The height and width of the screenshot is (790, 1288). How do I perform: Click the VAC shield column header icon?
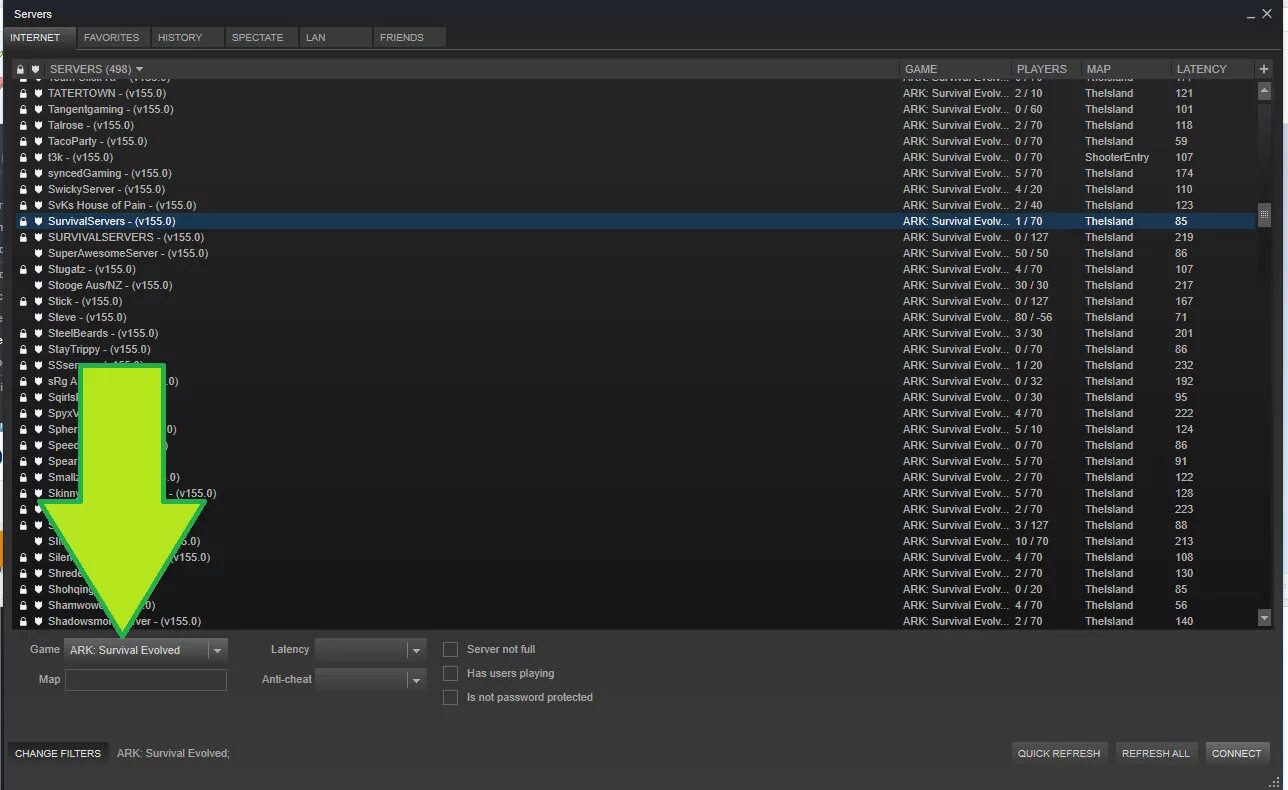point(35,69)
